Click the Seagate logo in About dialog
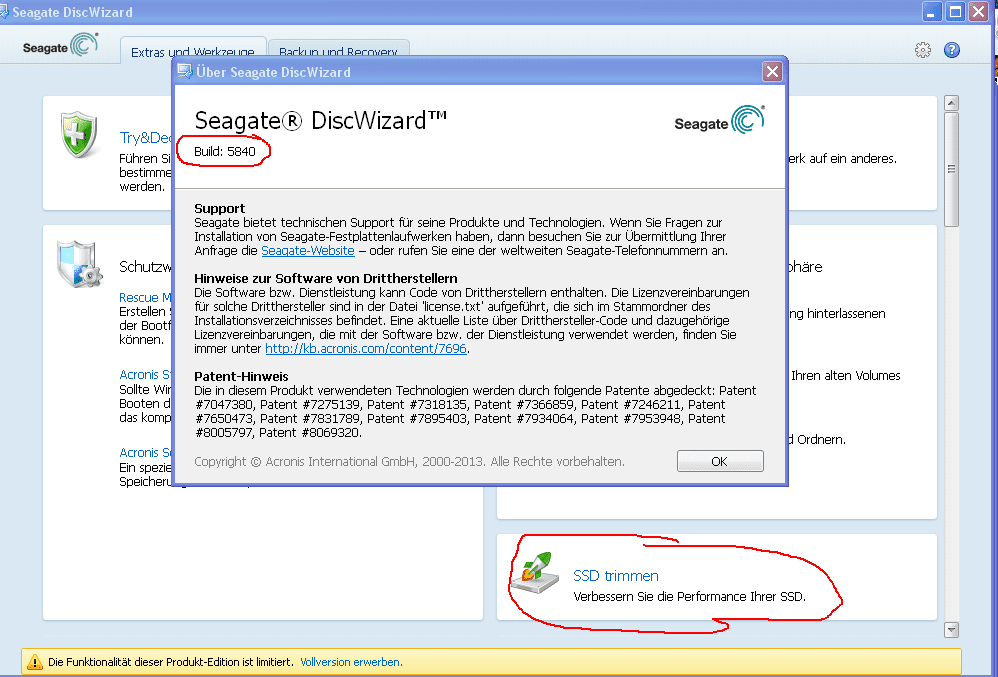This screenshot has width=998, height=677. pyautogui.click(x=720, y=120)
